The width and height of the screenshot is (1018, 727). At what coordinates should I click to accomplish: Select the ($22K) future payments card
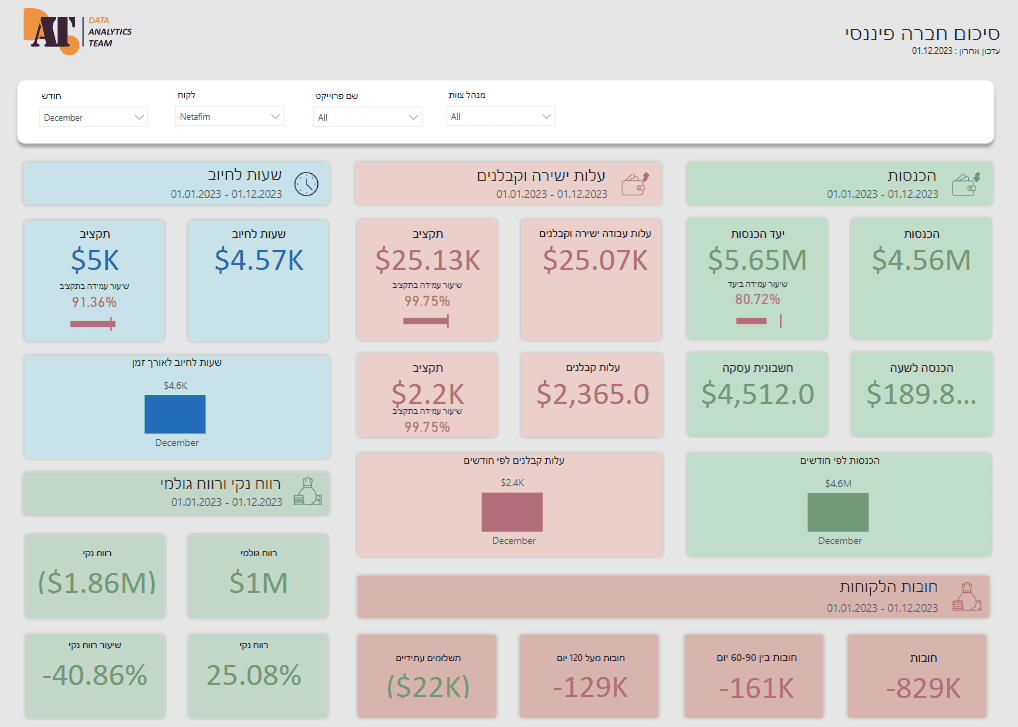coord(427,676)
